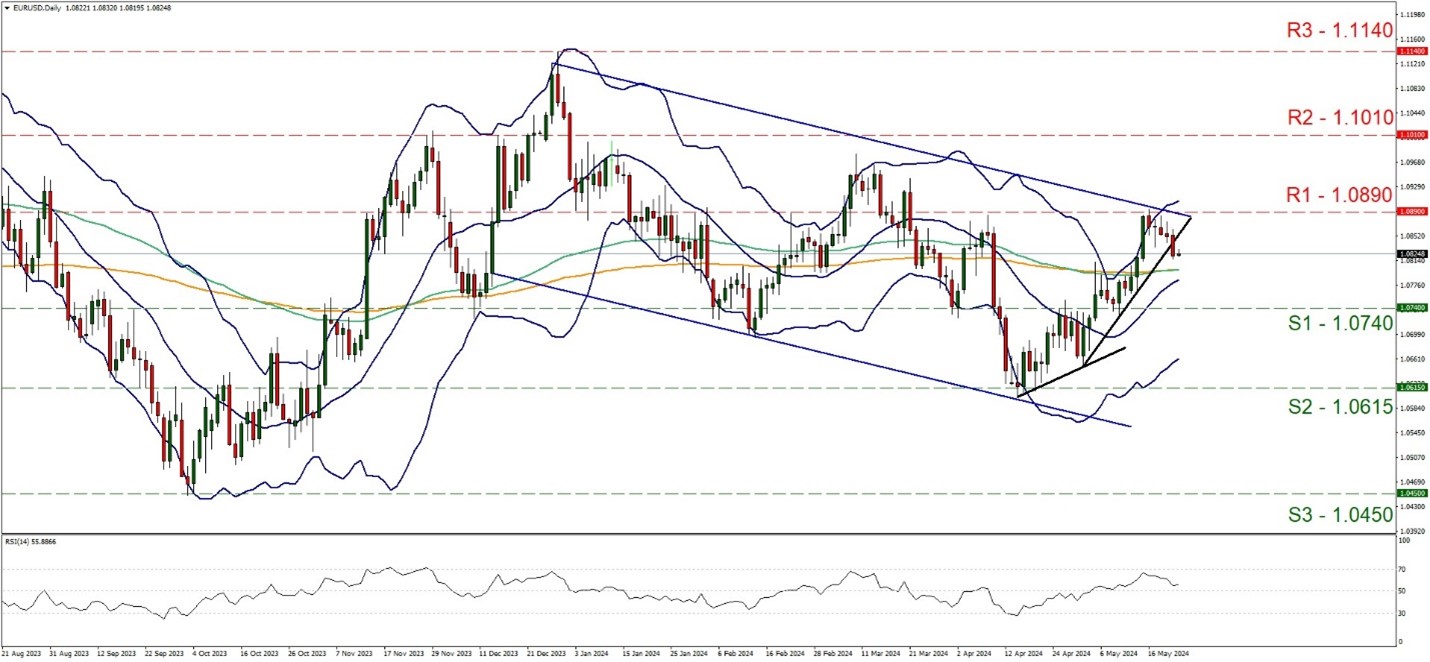Click the 21 Dec 2023 date on time axis
This screenshot has width=1430, height=662.
click(545, 651)
